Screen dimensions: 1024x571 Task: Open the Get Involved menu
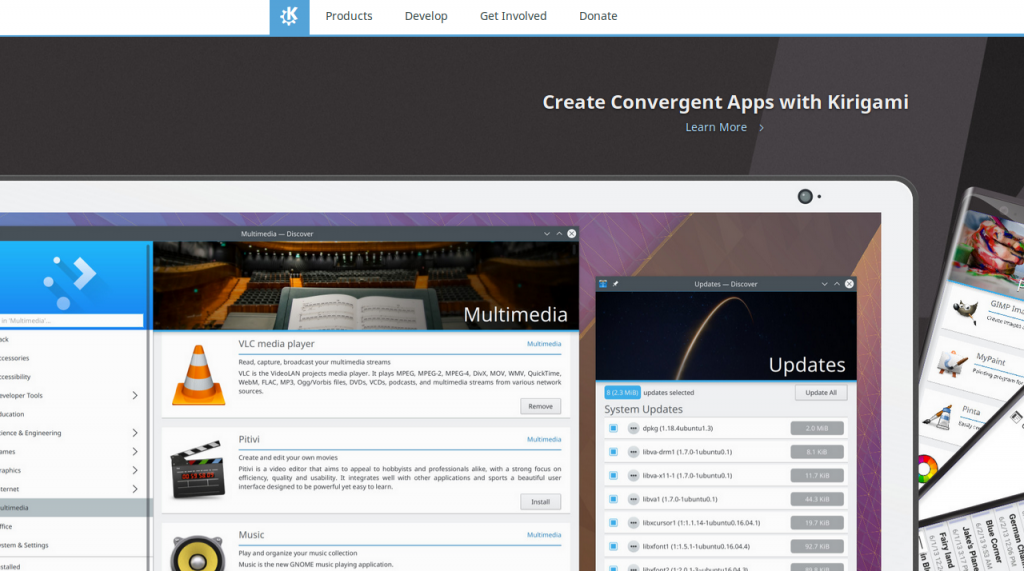point(513,16)
